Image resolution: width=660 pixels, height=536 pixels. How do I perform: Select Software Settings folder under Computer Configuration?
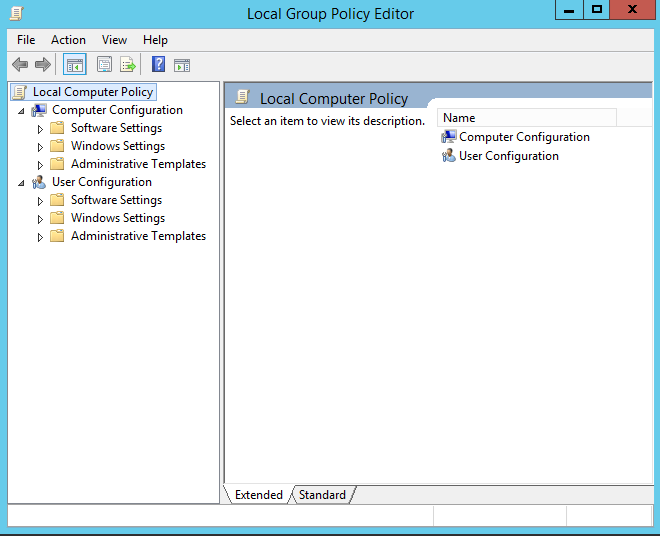click(x=116, y=128)
